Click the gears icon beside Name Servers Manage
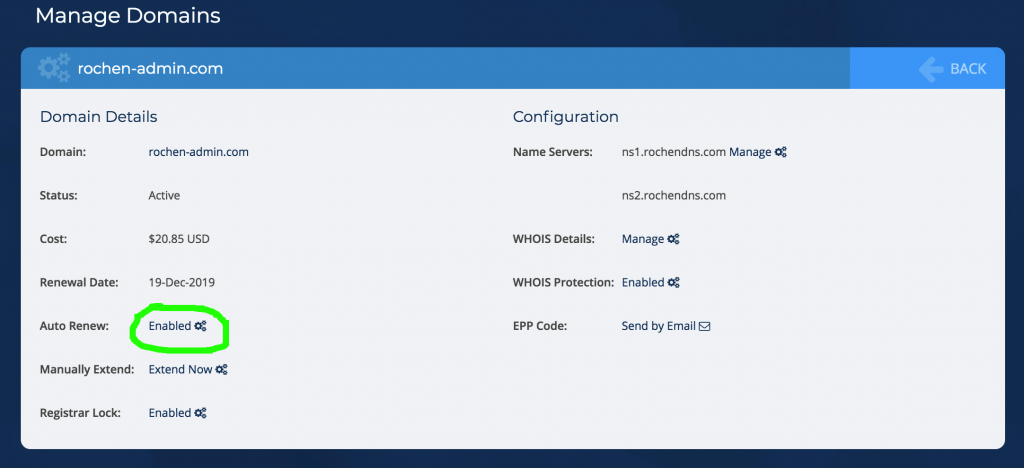The image size is (1024, 468). [x=780, y=152]
